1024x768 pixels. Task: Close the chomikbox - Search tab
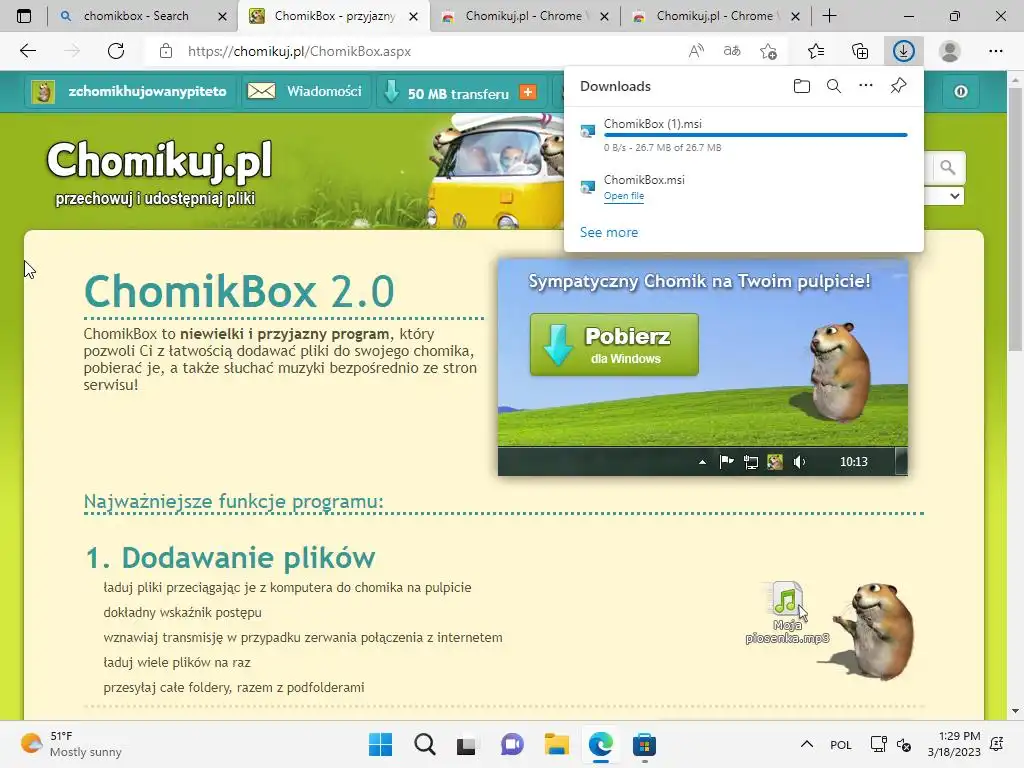click(222, 16)
